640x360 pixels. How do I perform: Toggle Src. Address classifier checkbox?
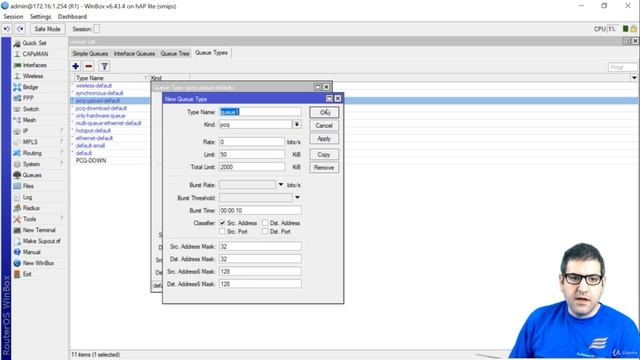pos(222,223)
